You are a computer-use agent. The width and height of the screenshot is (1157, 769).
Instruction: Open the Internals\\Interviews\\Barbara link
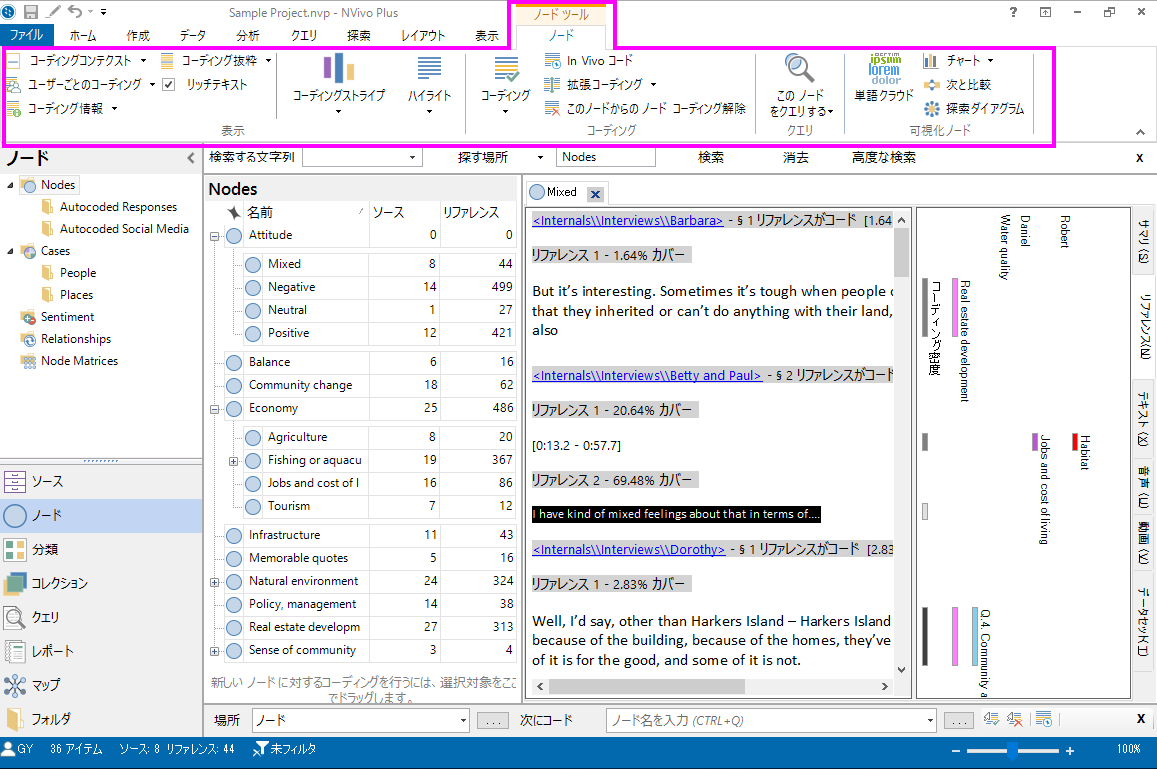tap(627, 220)
